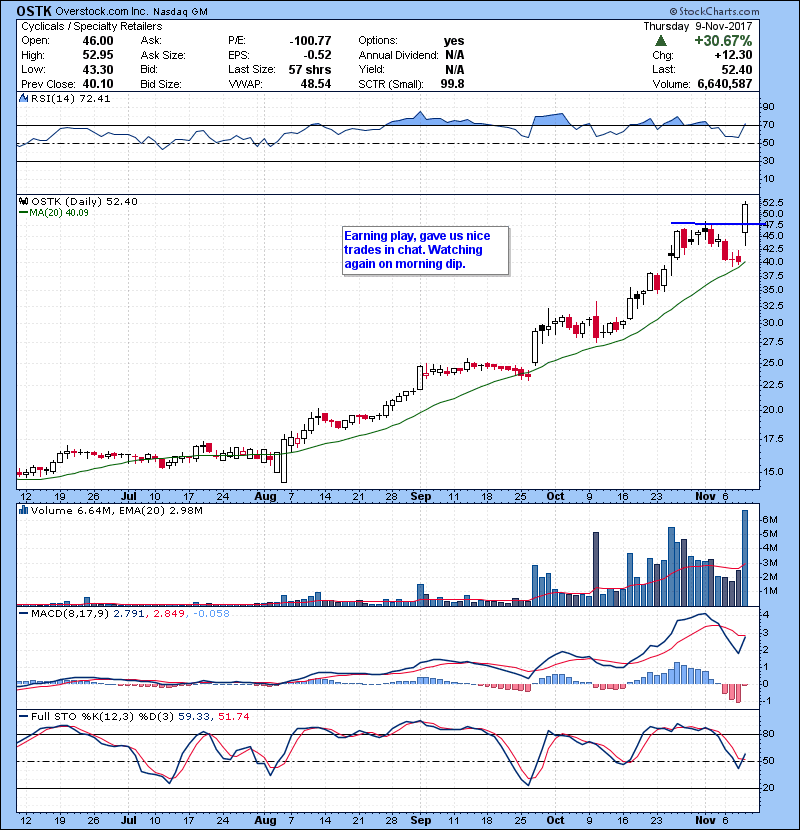Click the date Thursday 9-Nov-2017
Screen dimensions: 800x830
tap(698, 26)
